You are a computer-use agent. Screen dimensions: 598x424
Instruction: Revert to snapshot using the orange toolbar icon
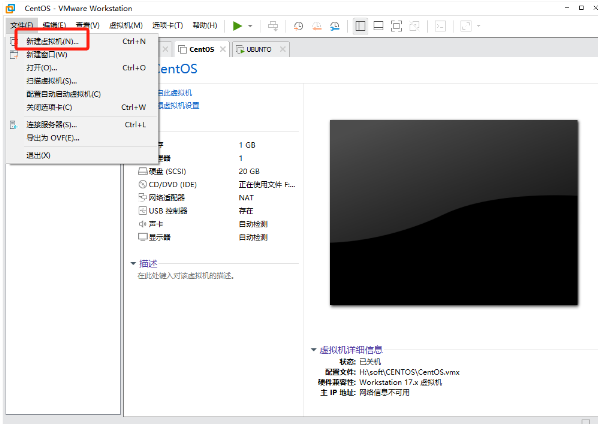click(x=317, y=26)
